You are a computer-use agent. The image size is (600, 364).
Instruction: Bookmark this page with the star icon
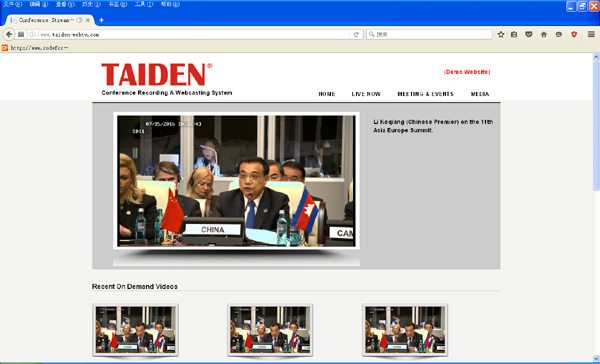click(x=501, y=34)
